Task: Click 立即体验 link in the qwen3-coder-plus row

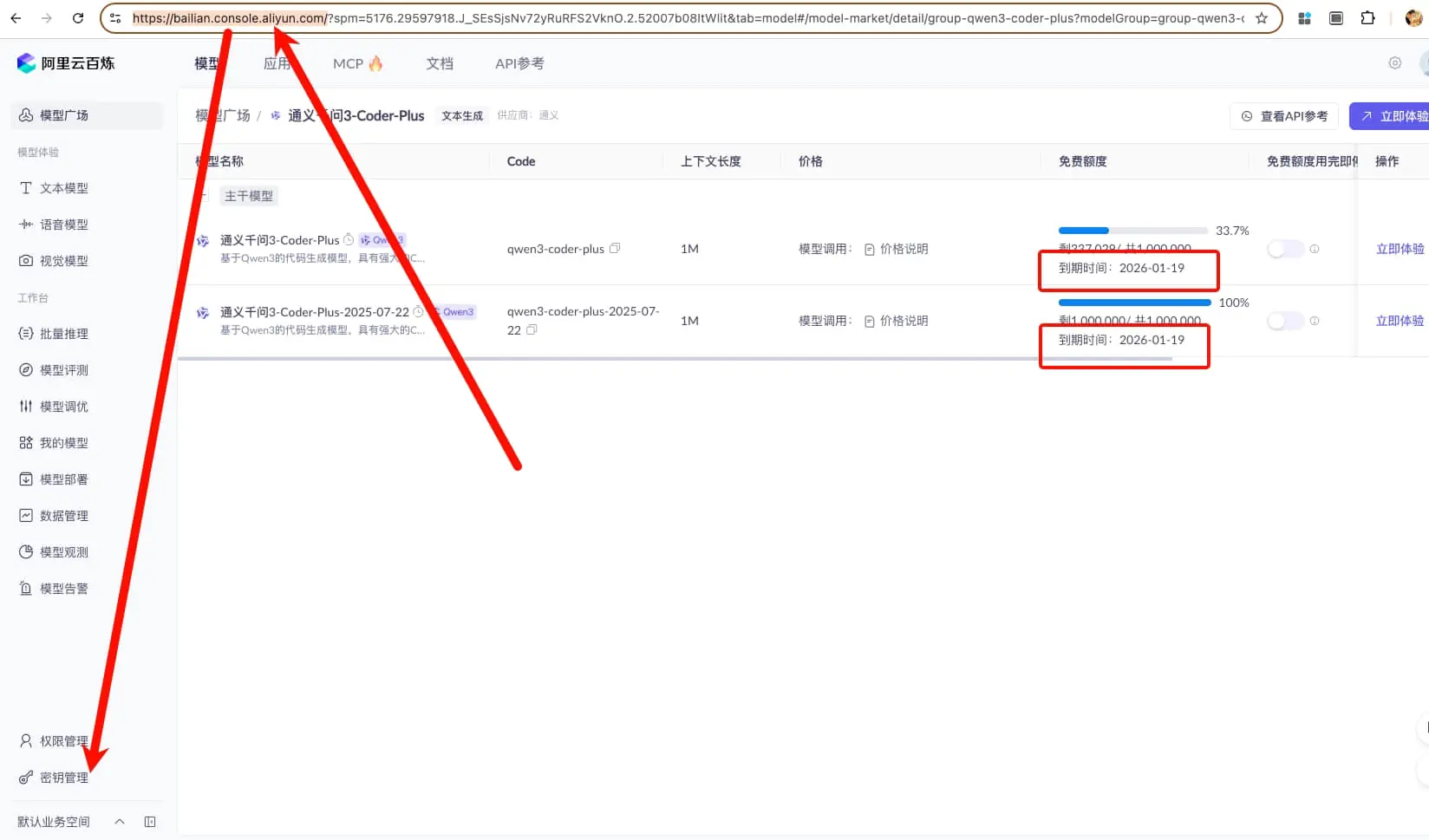Action: click(x=1400, y=249)
